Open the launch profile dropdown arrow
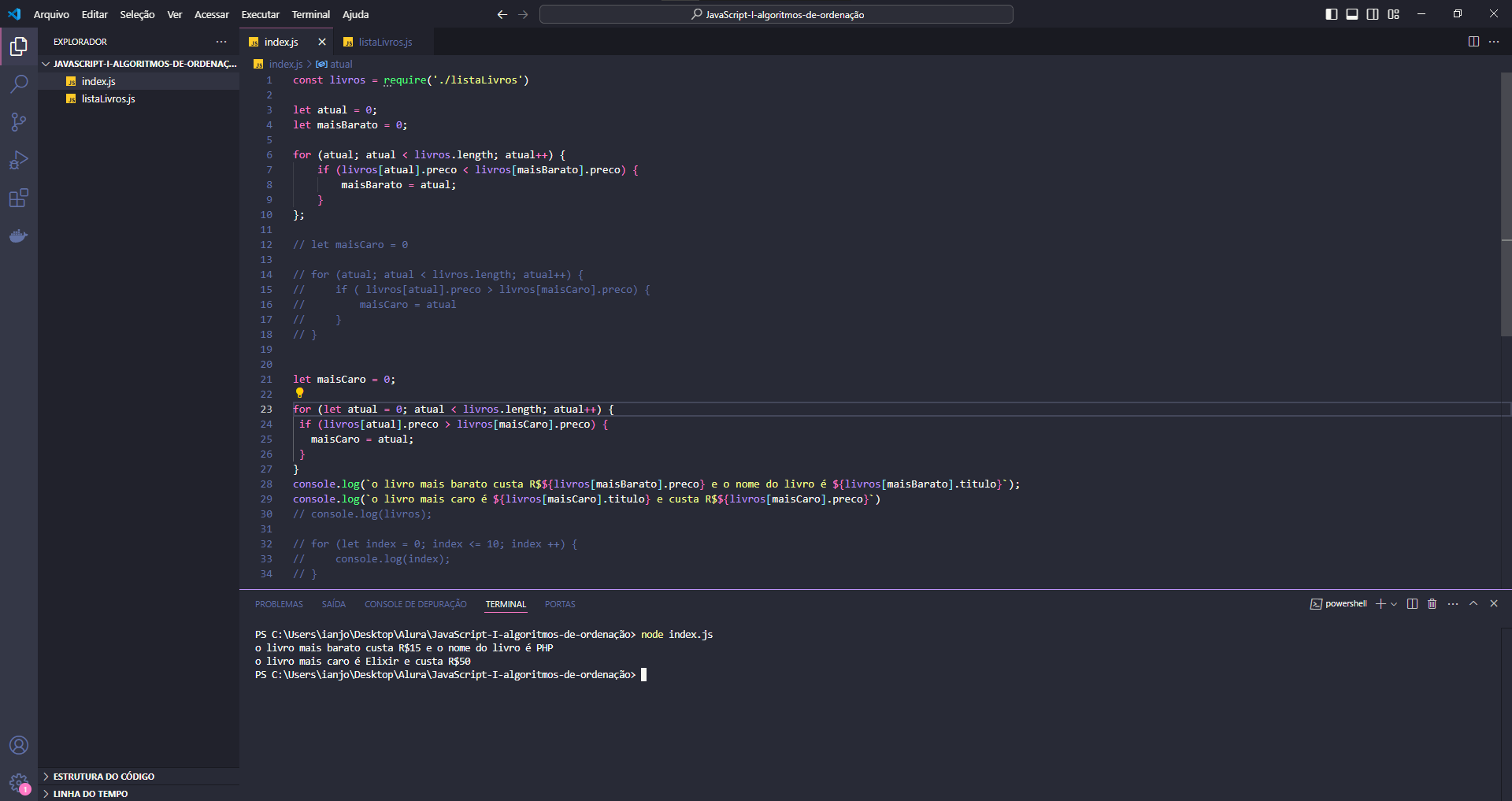1512x801 pixels. click(x=1394, y=604)
